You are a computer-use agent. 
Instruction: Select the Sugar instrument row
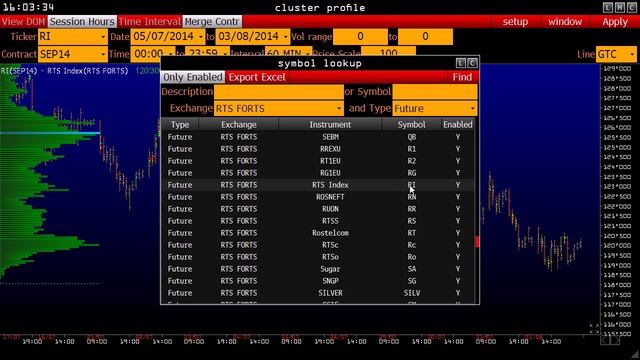[x=318, y=269]
